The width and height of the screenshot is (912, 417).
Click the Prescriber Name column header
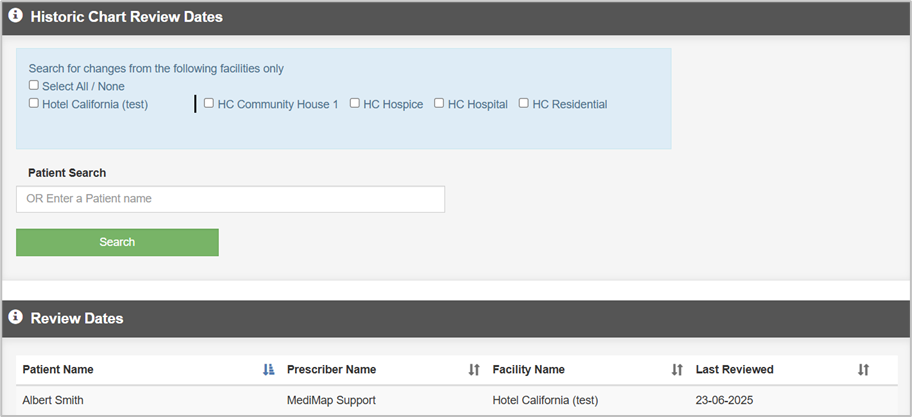pyautogui.click(x=331, y=370)
